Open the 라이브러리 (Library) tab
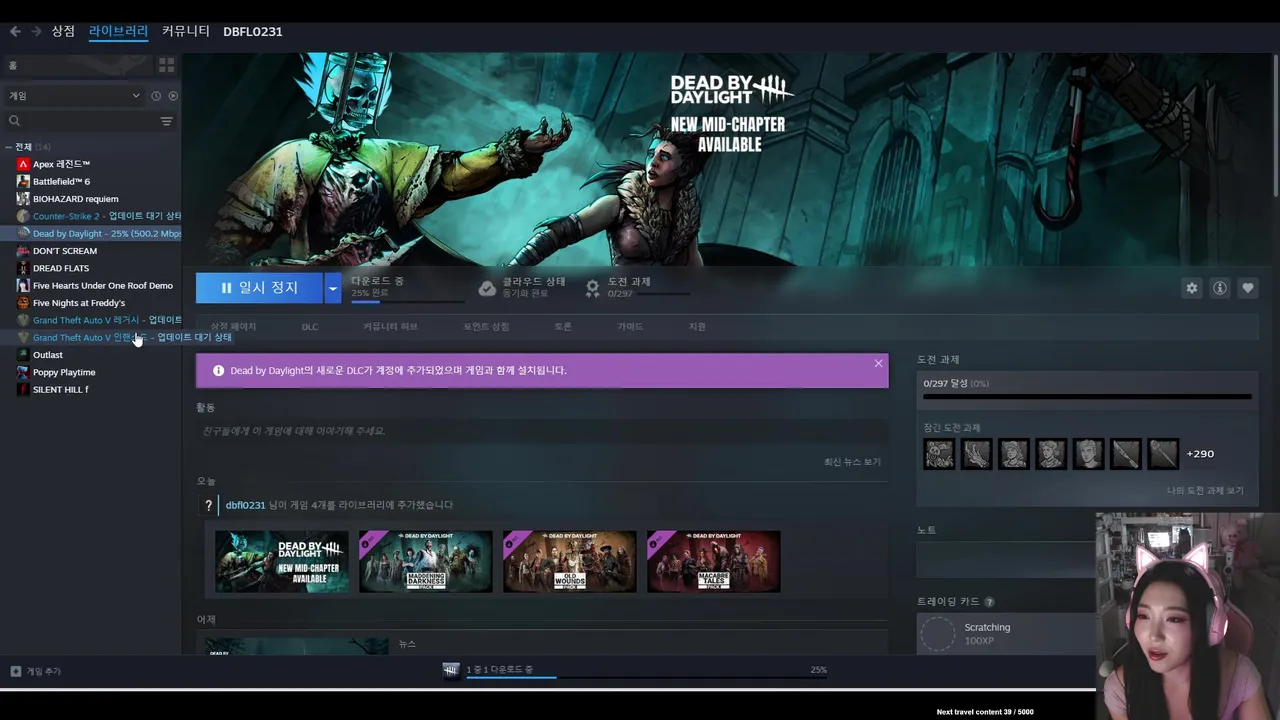 (118, 31)
